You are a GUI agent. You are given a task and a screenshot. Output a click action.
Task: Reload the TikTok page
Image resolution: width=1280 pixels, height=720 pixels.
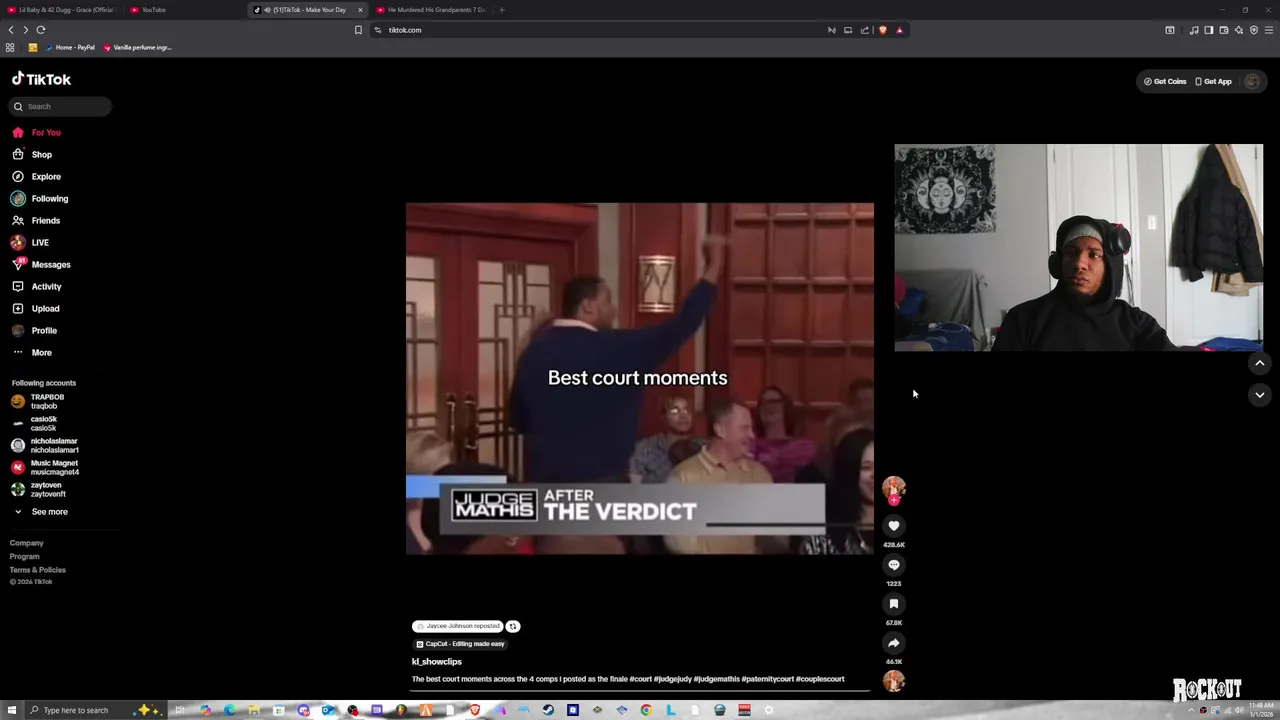41,30
